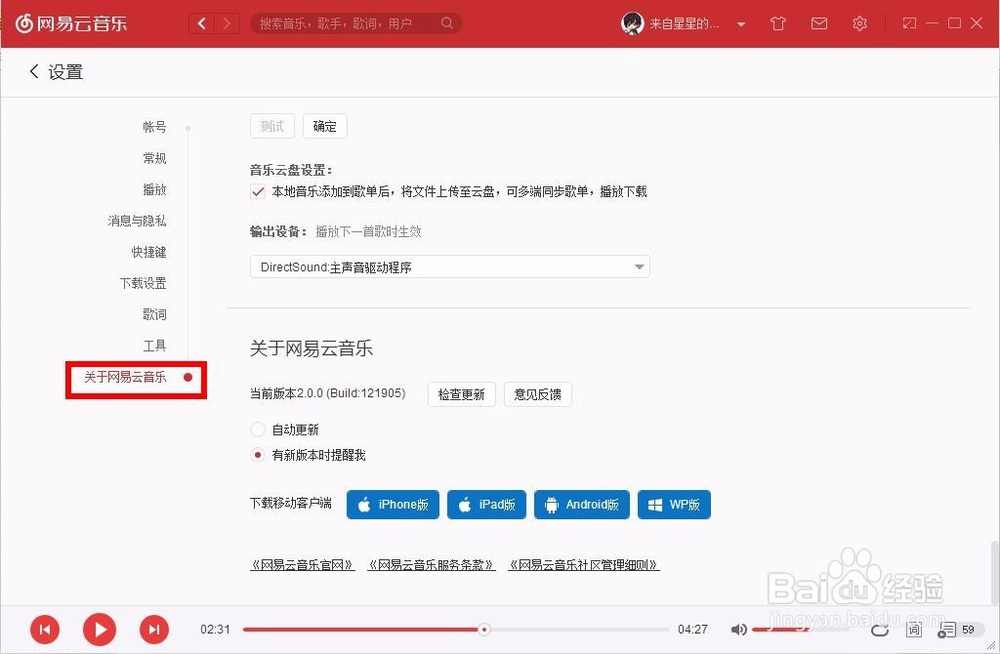Download the iPhone版 client
1000x654 pixels.
click(x=393, y=505)
